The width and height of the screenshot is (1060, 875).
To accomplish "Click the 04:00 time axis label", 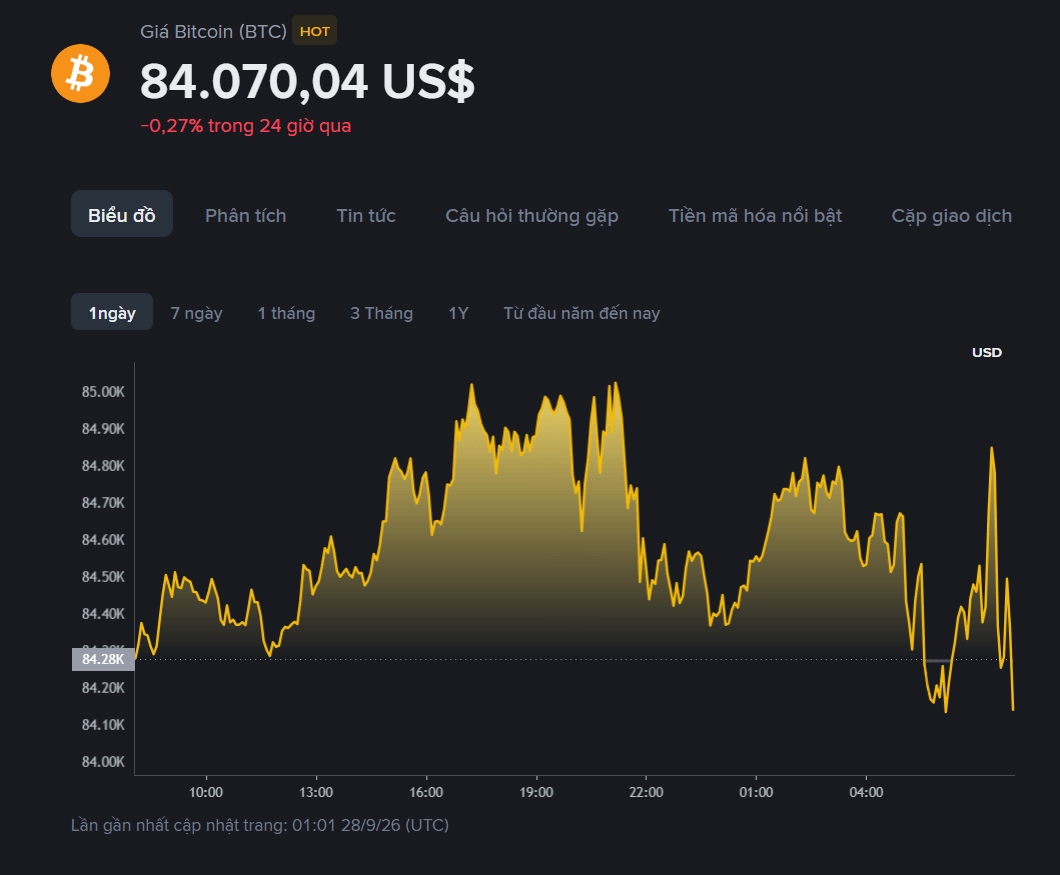I will [866, 793].
